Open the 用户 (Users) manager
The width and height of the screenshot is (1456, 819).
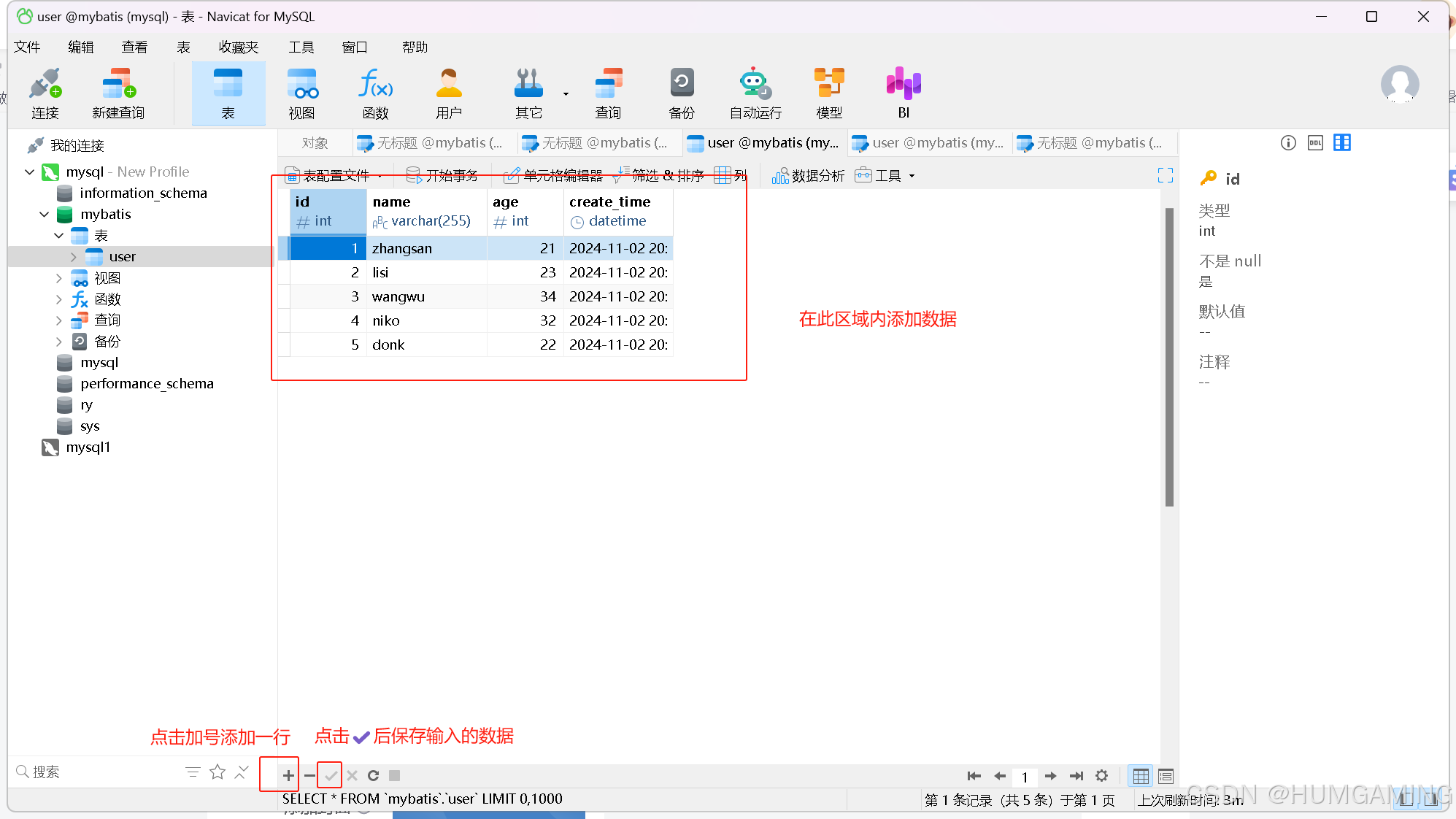(x=448, y=93)
